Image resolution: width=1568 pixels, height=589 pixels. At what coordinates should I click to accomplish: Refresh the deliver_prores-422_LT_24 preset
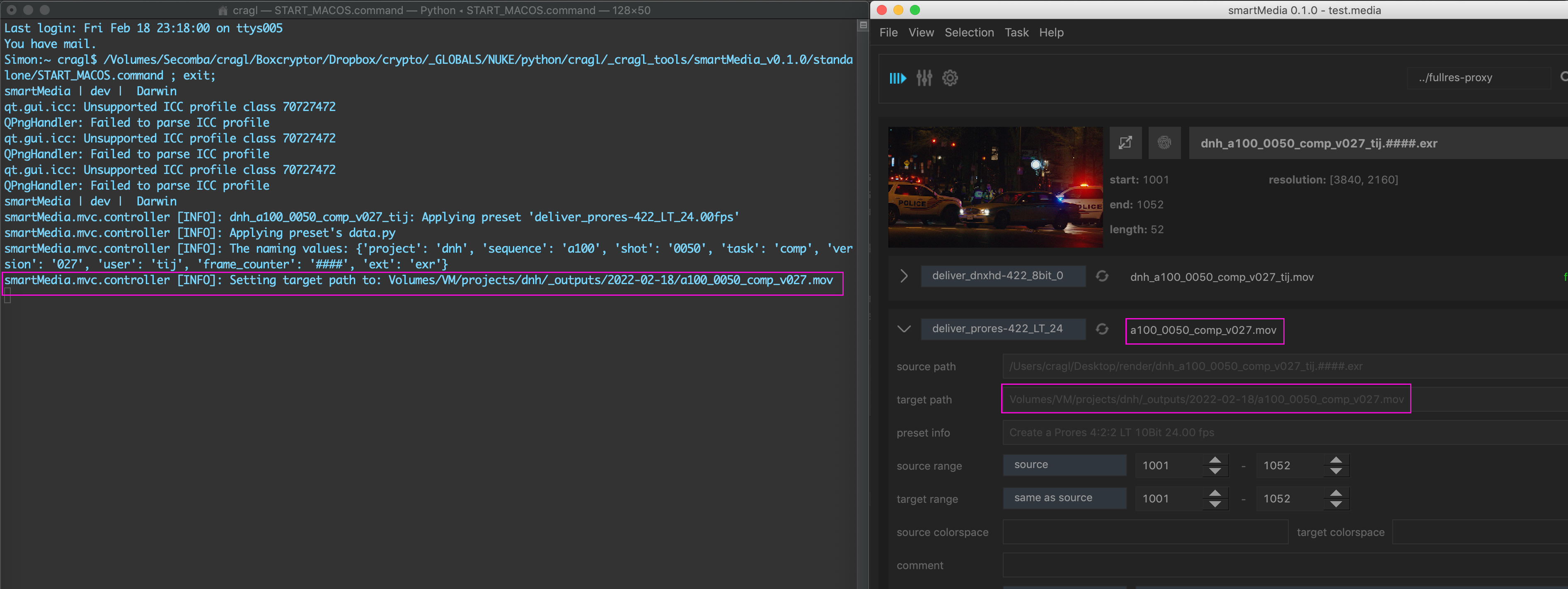tap(1102, 329)
